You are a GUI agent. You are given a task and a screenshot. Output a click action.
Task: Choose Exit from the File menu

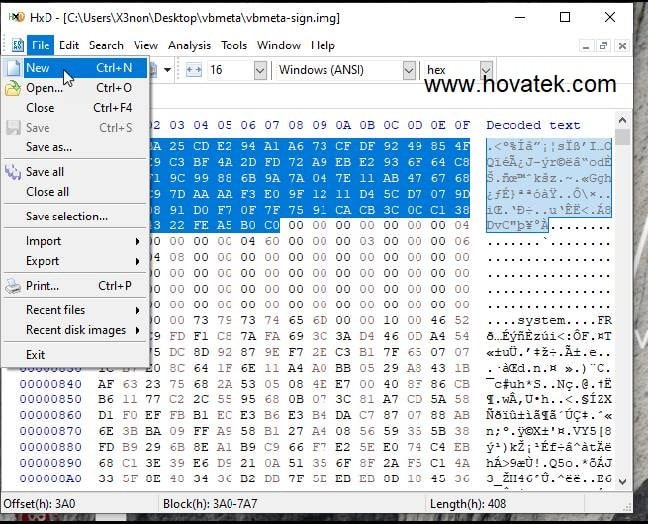pos(75,355)
